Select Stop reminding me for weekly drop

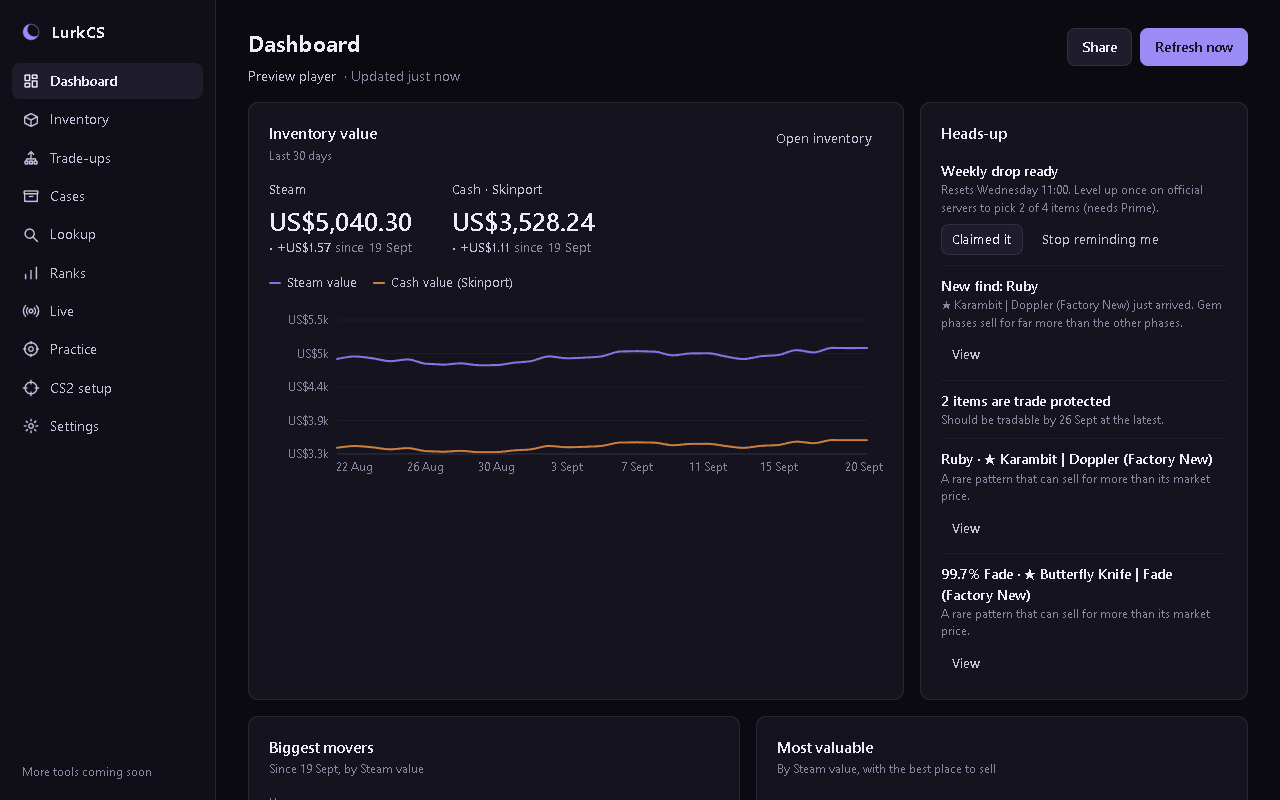click(x=1100, y=240)
